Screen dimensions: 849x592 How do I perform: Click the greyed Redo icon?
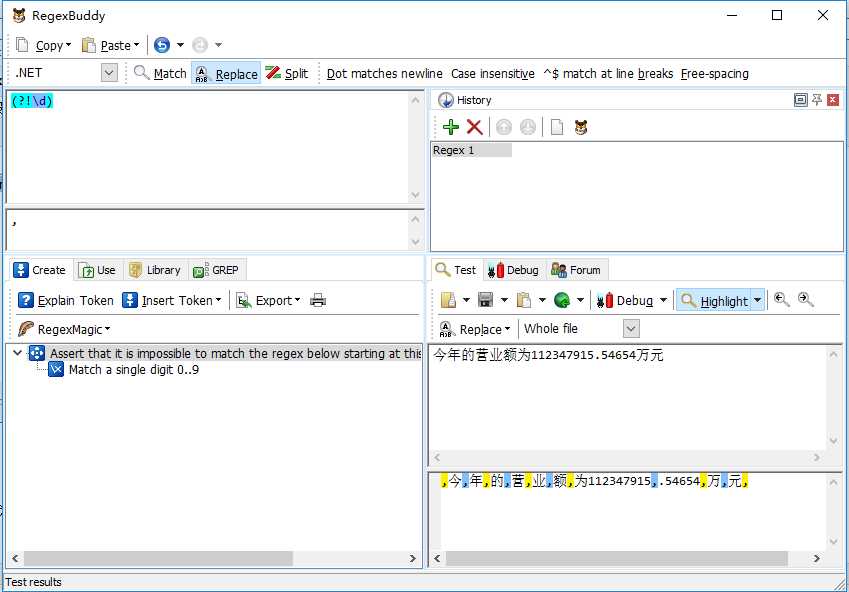(200, 45)
